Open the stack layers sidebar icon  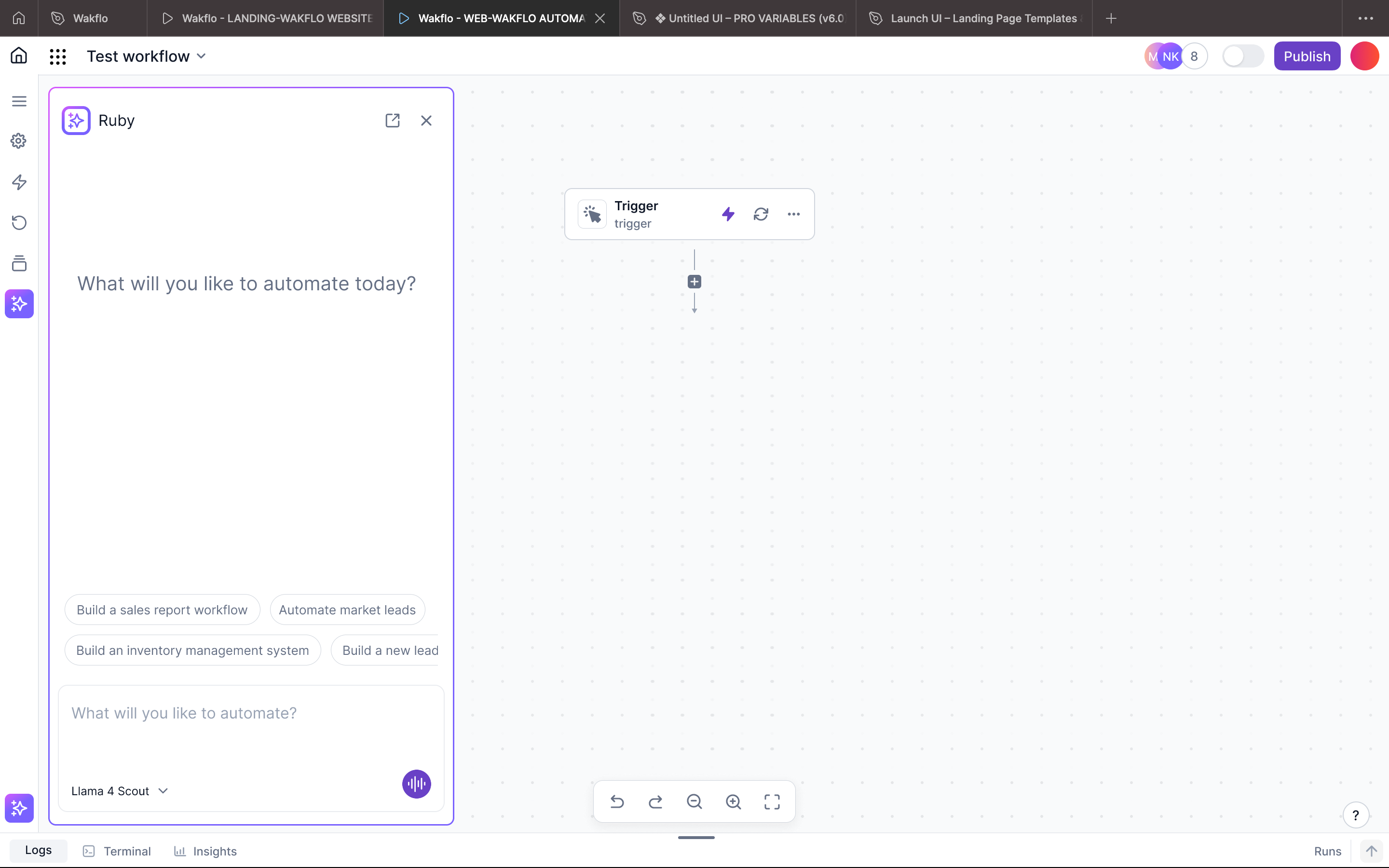pyautogui.click(x=19, y=263)
